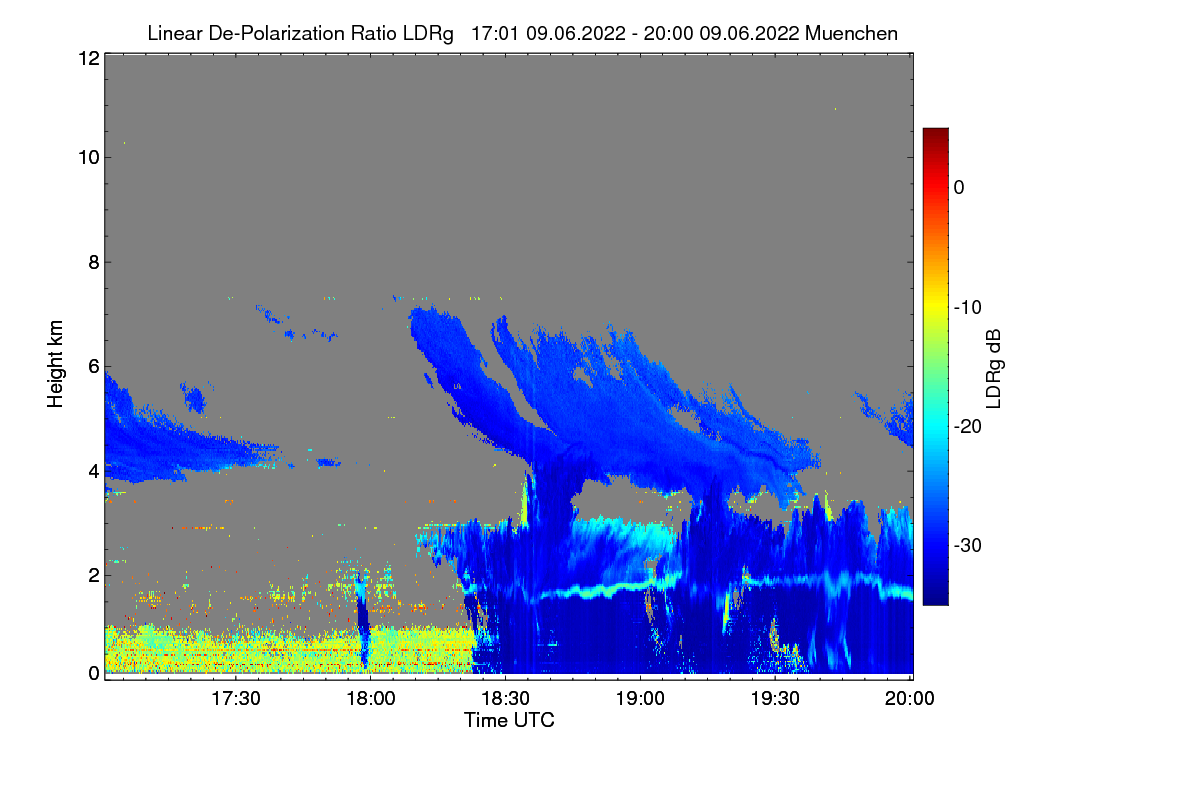The width and height of the screenshot is (1200, 800).
Task: Click the height tick label 8
Action: coord(93,262)
